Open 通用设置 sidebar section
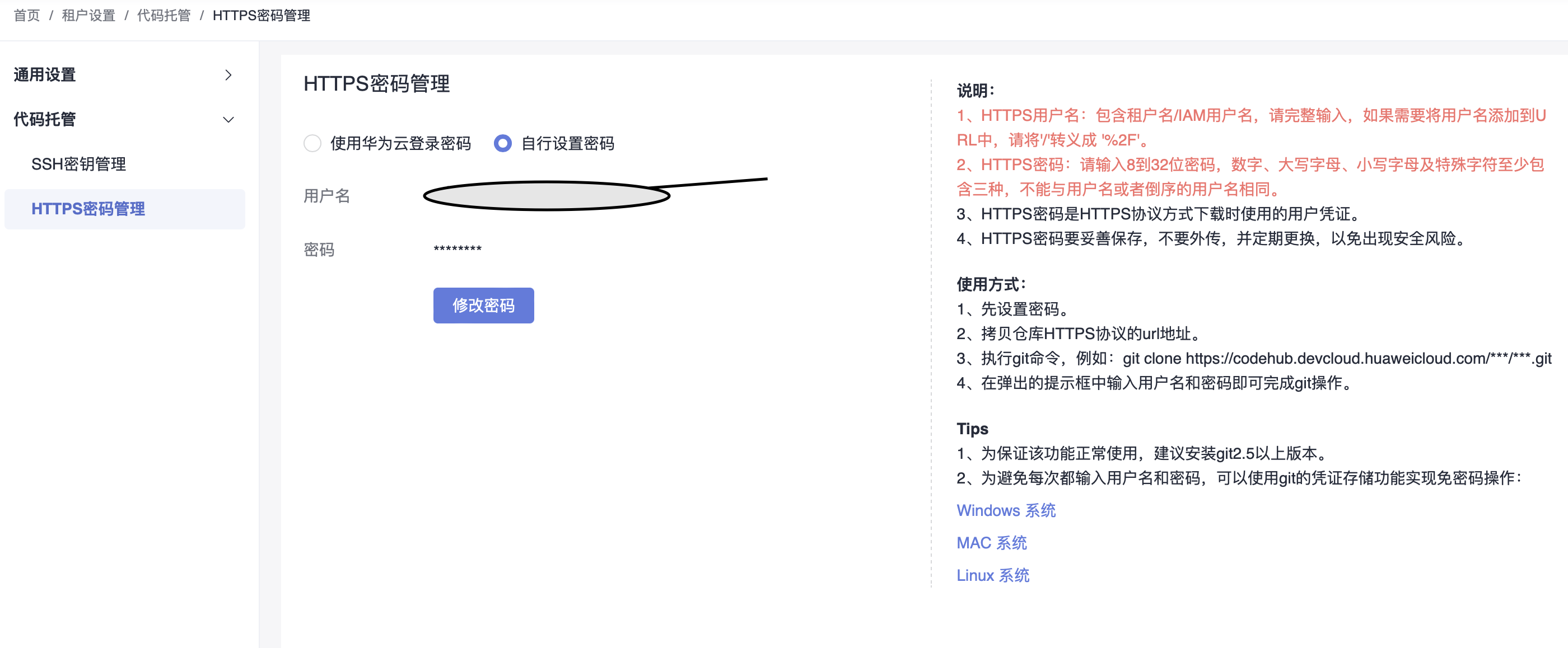The width and height of the screenshot is (1568, 648). coord(44,75)
